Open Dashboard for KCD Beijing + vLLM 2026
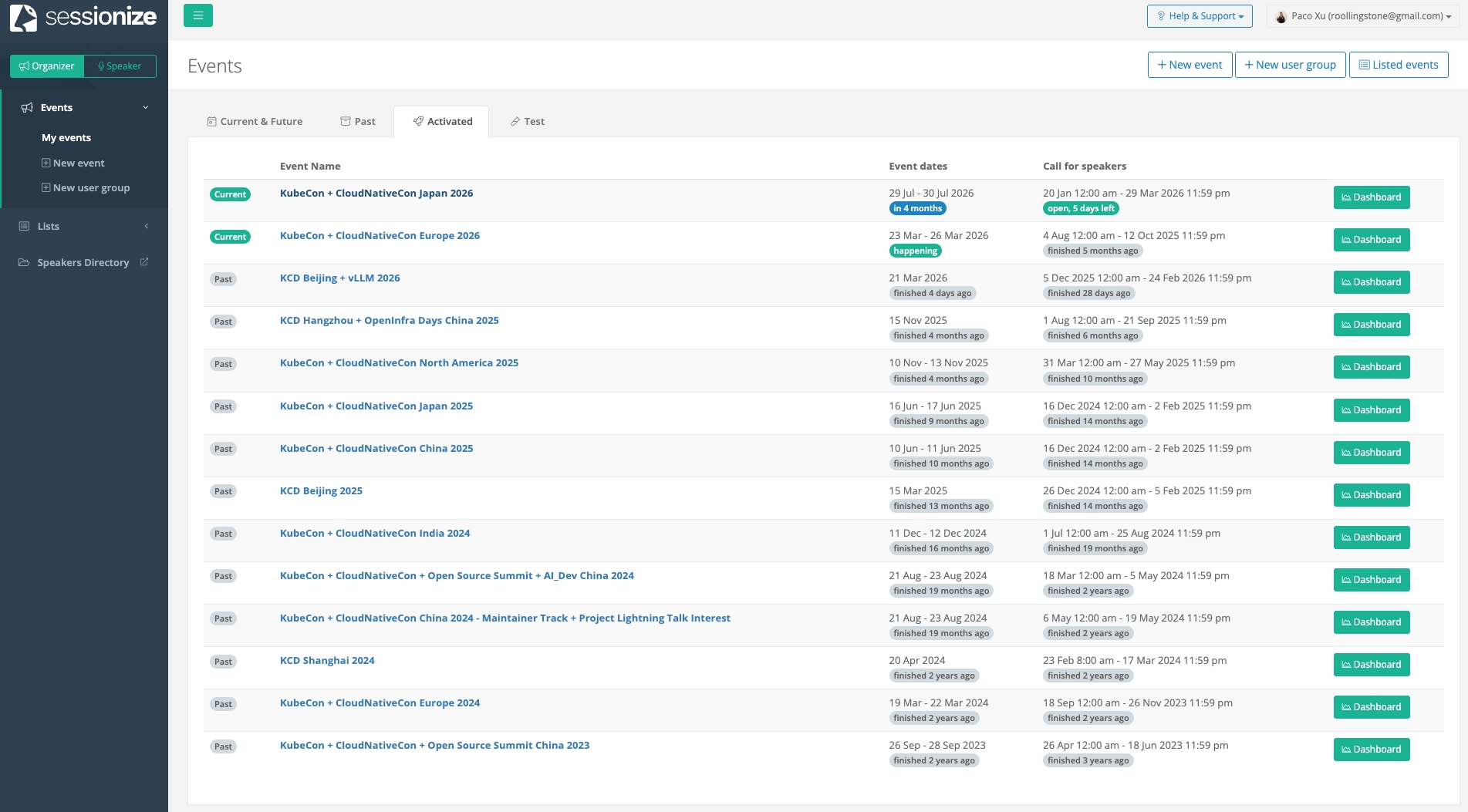 (1371, 282)
